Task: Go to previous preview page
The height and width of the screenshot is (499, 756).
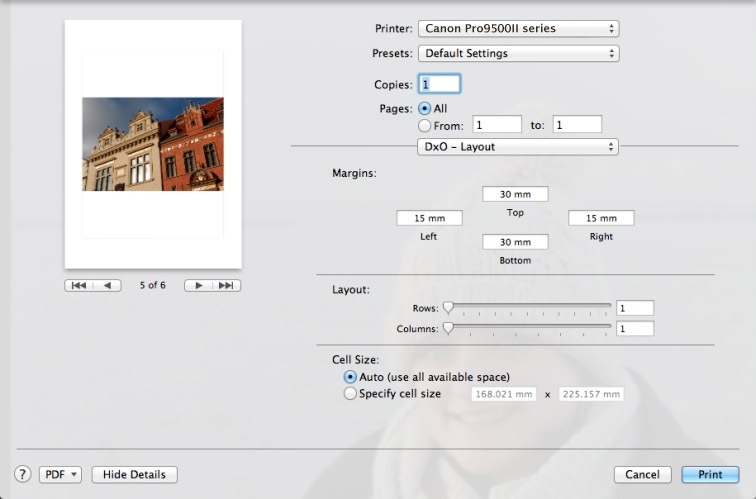Action: [107, 285]
